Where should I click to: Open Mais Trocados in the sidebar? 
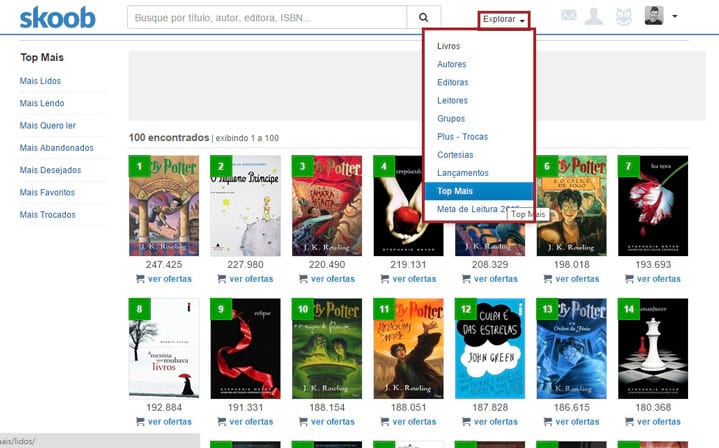pos(47,215)
